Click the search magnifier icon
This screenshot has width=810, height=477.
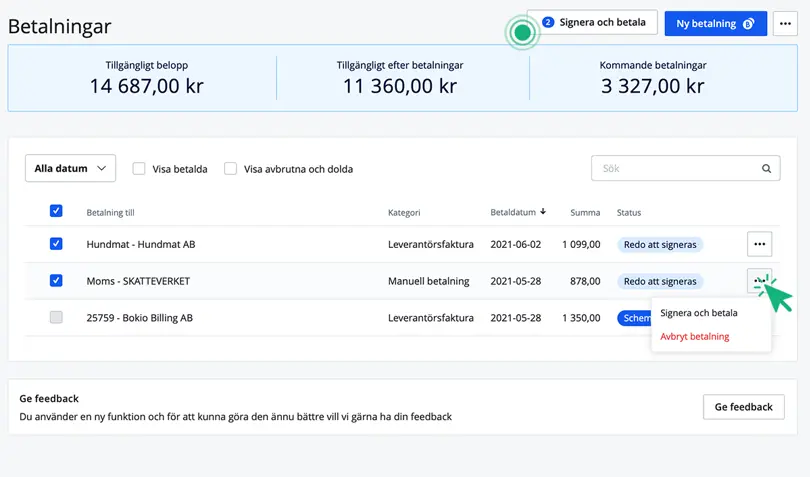click(766, 168)
